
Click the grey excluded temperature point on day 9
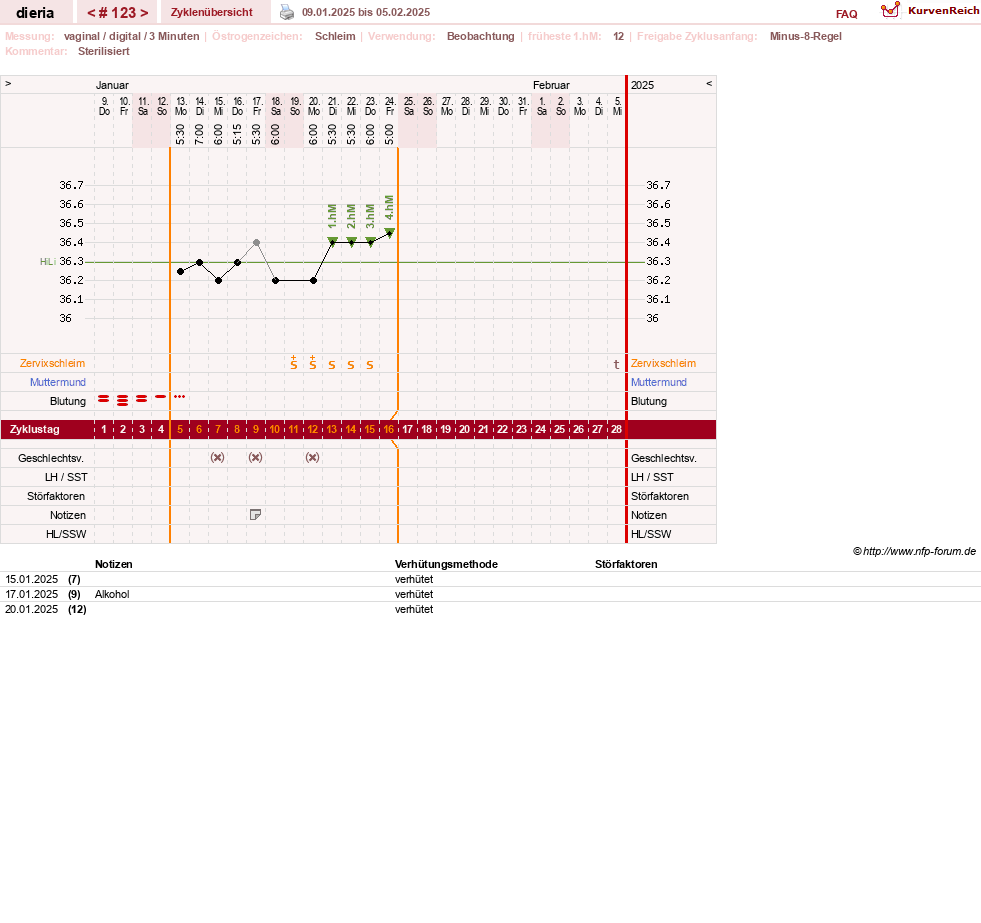(257, 242)
